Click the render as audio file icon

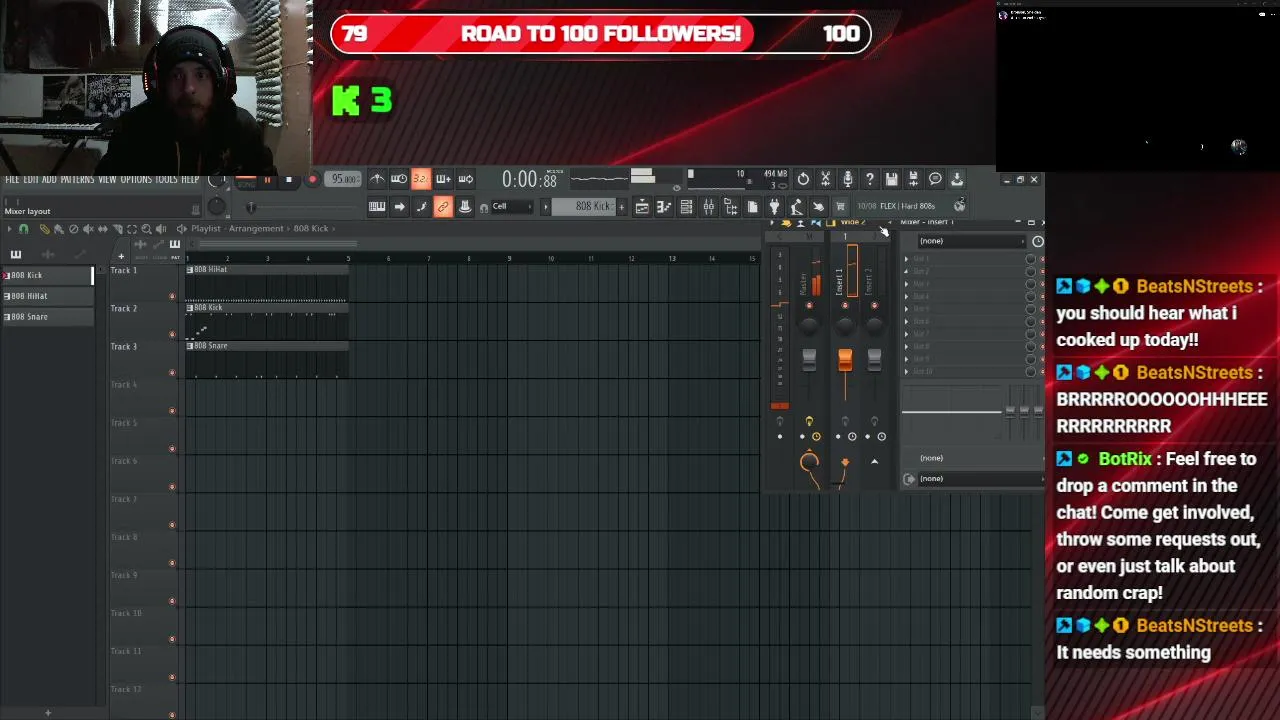click(x=913, y=179)
